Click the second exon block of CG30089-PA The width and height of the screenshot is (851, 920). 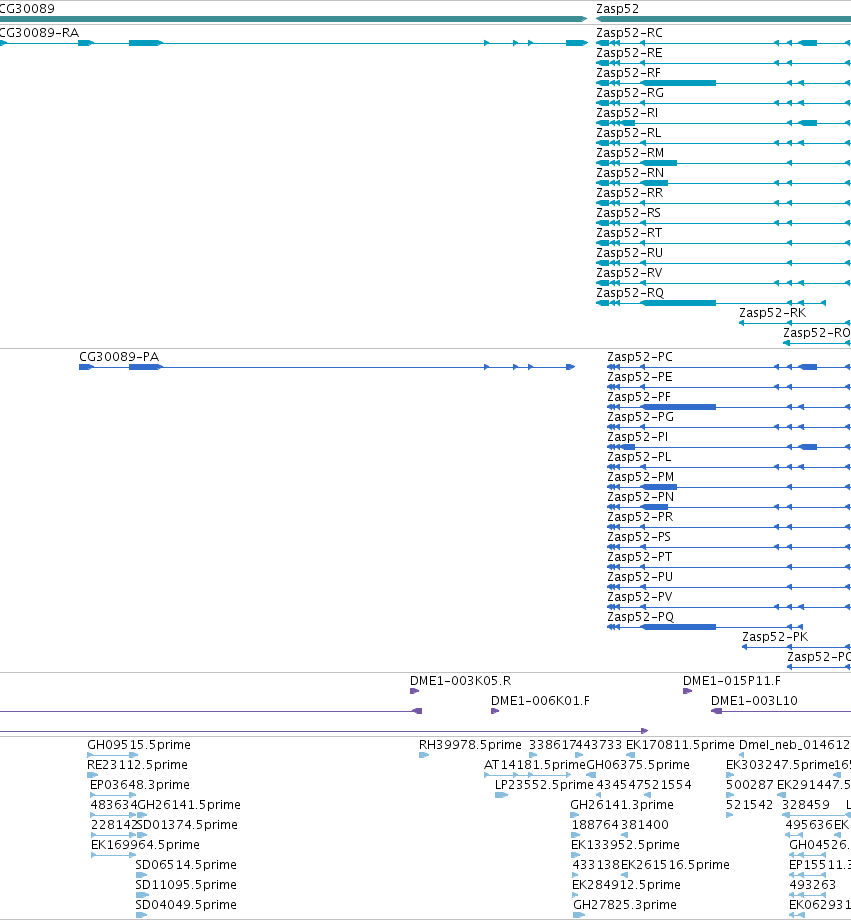(144, 367)
